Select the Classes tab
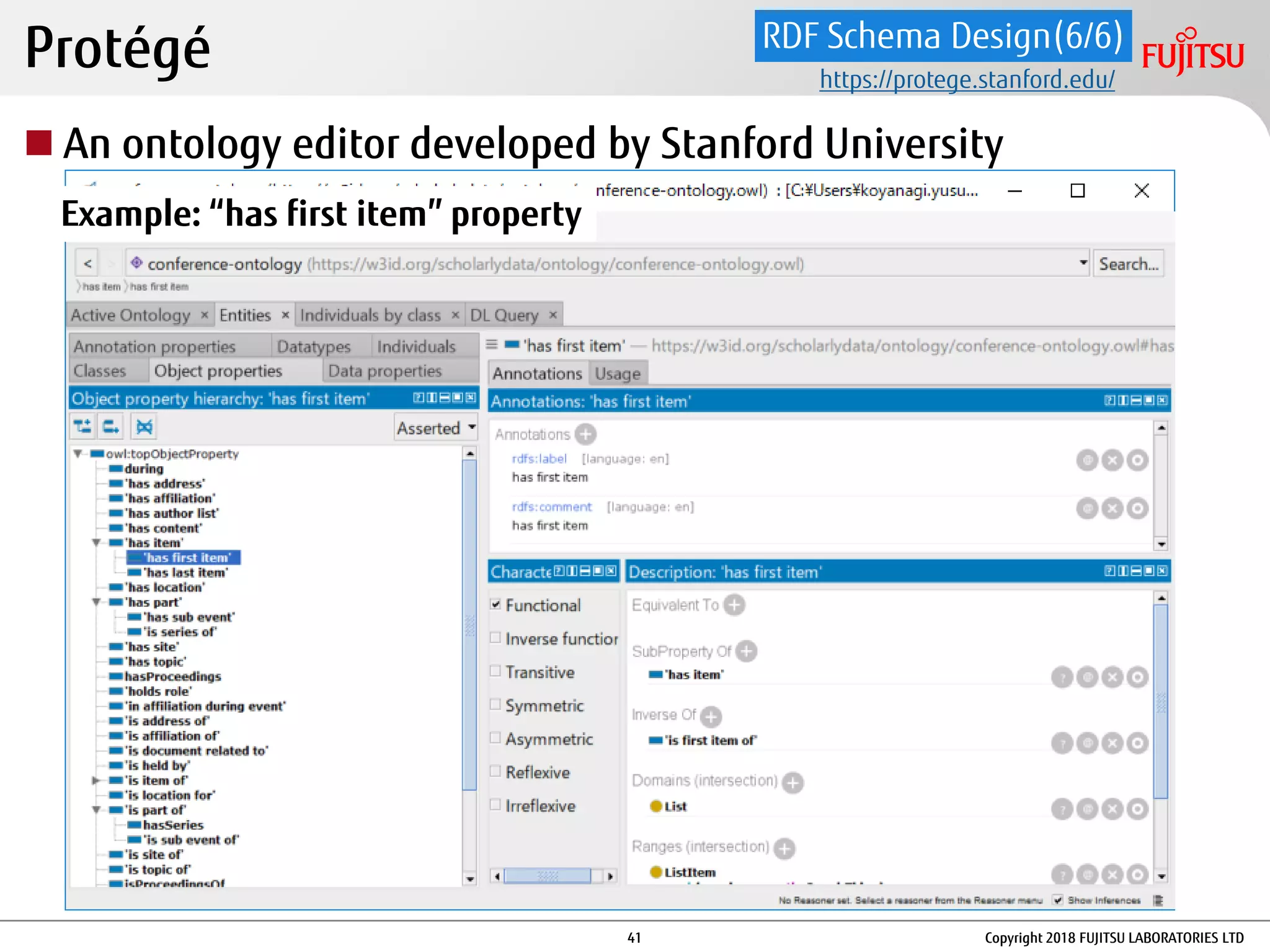The image size is (1270, 952). pyautogui.click(x=109, y=371)
